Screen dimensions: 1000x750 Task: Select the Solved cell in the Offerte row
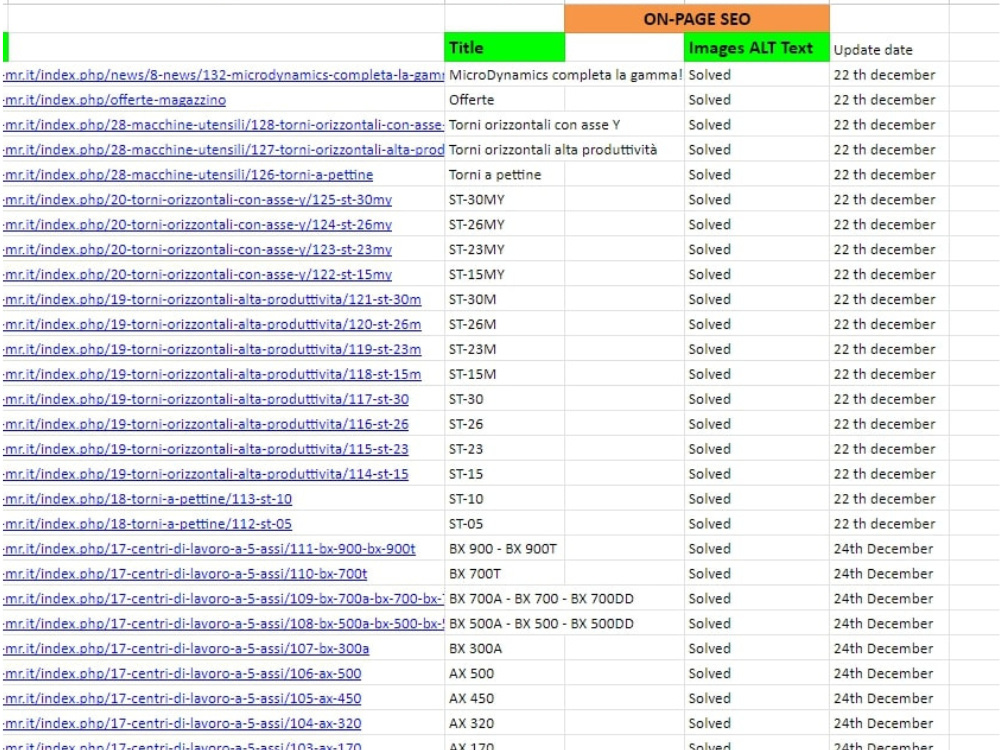click(x=757, y=100)
